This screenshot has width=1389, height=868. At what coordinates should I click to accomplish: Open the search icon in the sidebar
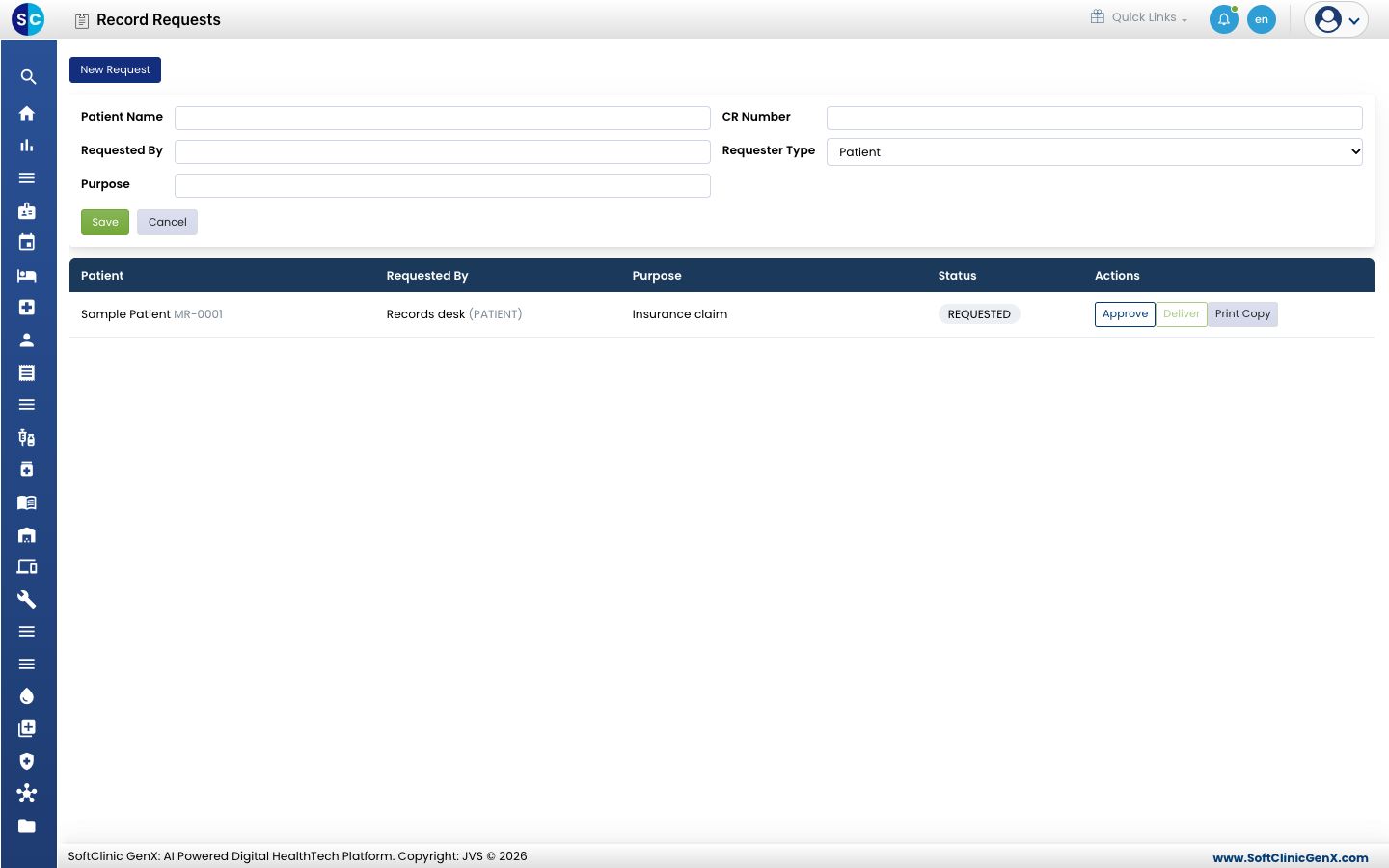[x=28, y=77]
